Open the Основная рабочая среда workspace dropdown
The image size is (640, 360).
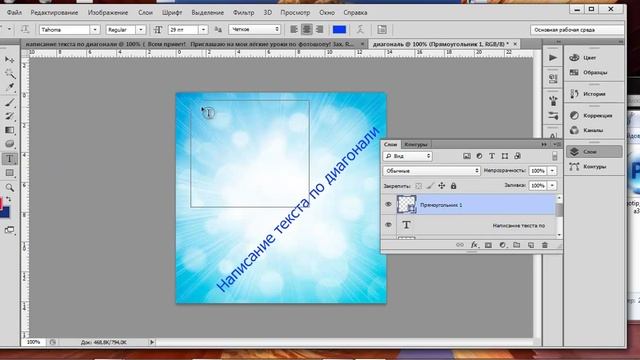point(577,29)
